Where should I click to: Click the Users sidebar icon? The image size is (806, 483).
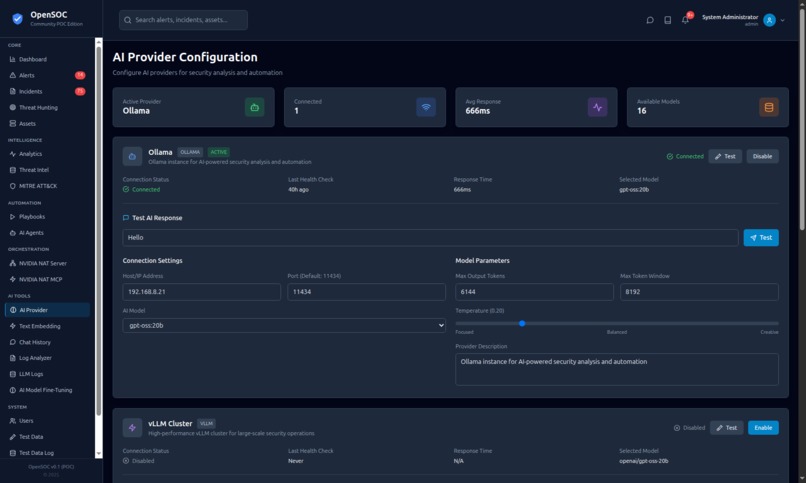pyautogui.click(x=13, y=420)
